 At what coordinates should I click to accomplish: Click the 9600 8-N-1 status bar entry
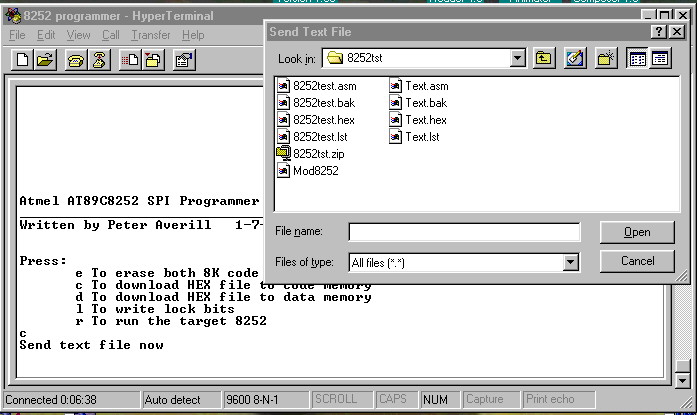(266, 399)
